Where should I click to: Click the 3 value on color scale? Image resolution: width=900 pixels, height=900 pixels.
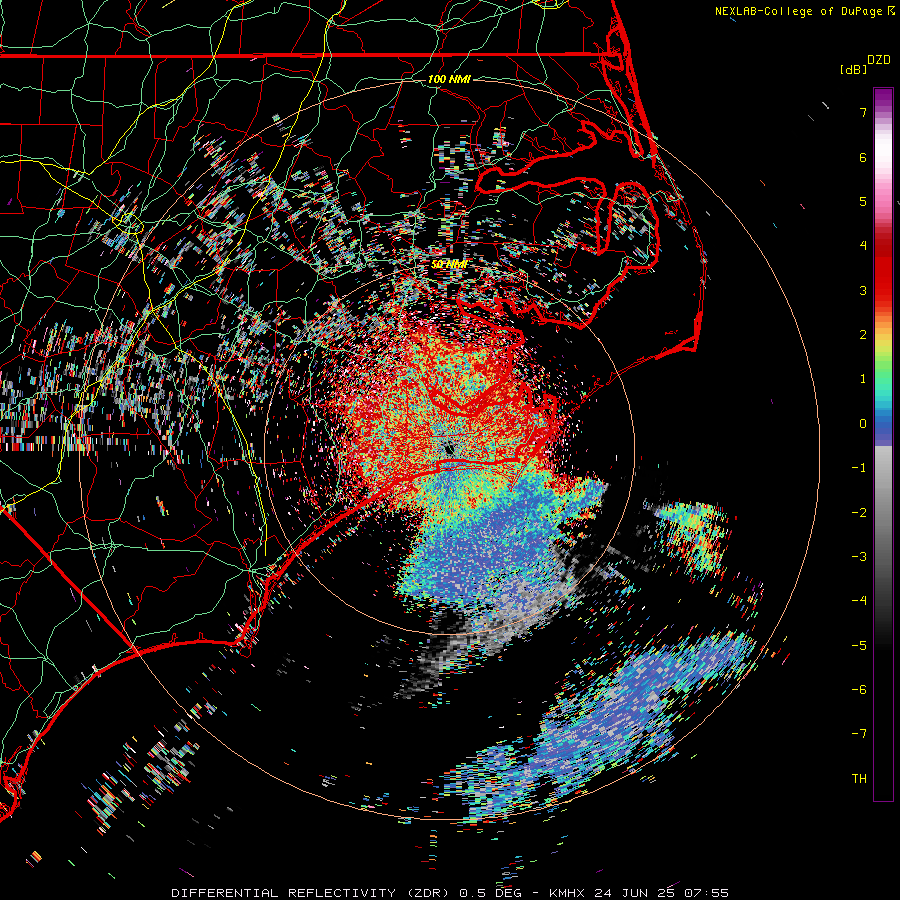863,290
